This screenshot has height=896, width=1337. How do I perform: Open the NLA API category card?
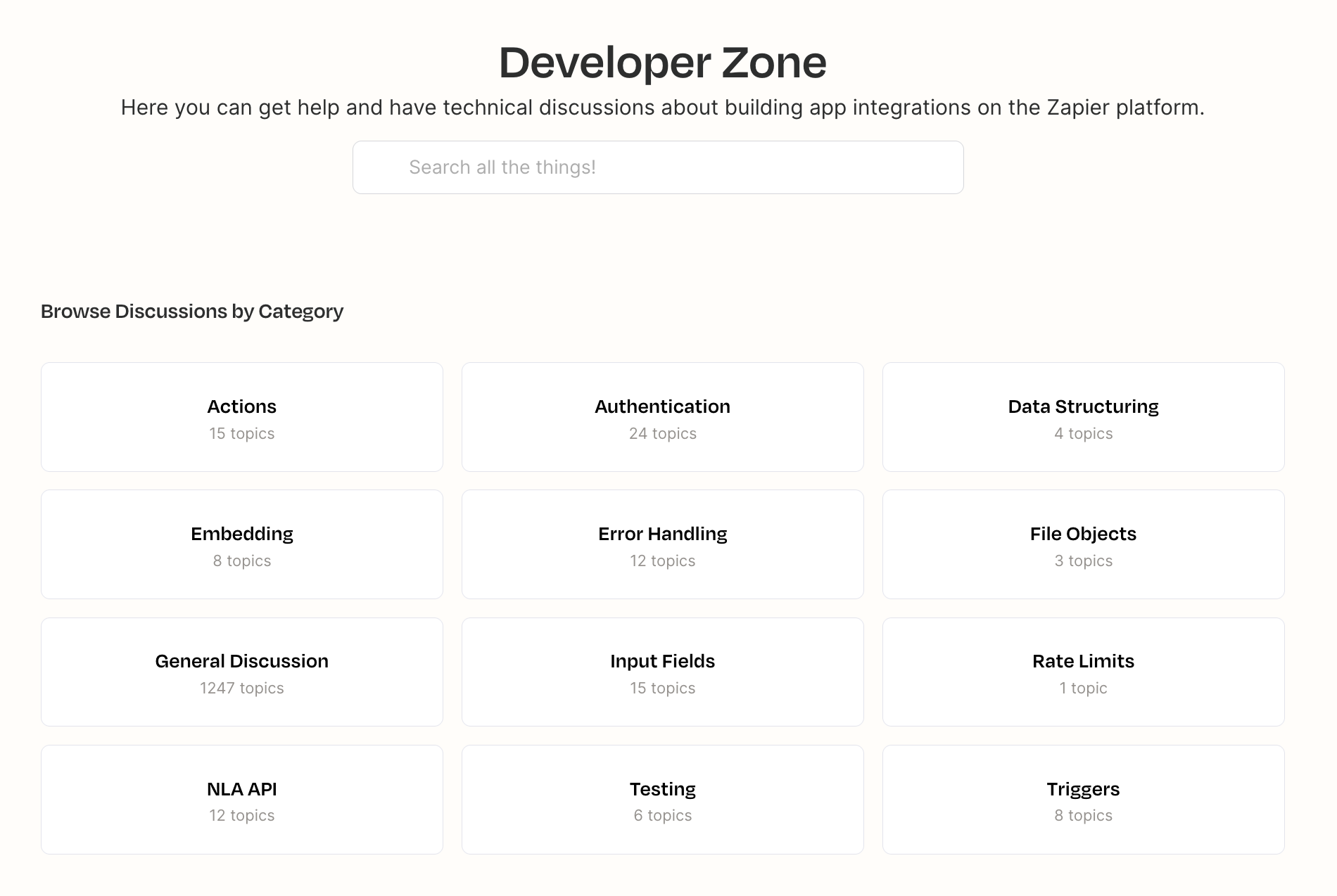pyautogui.click(x=242, y=800)
